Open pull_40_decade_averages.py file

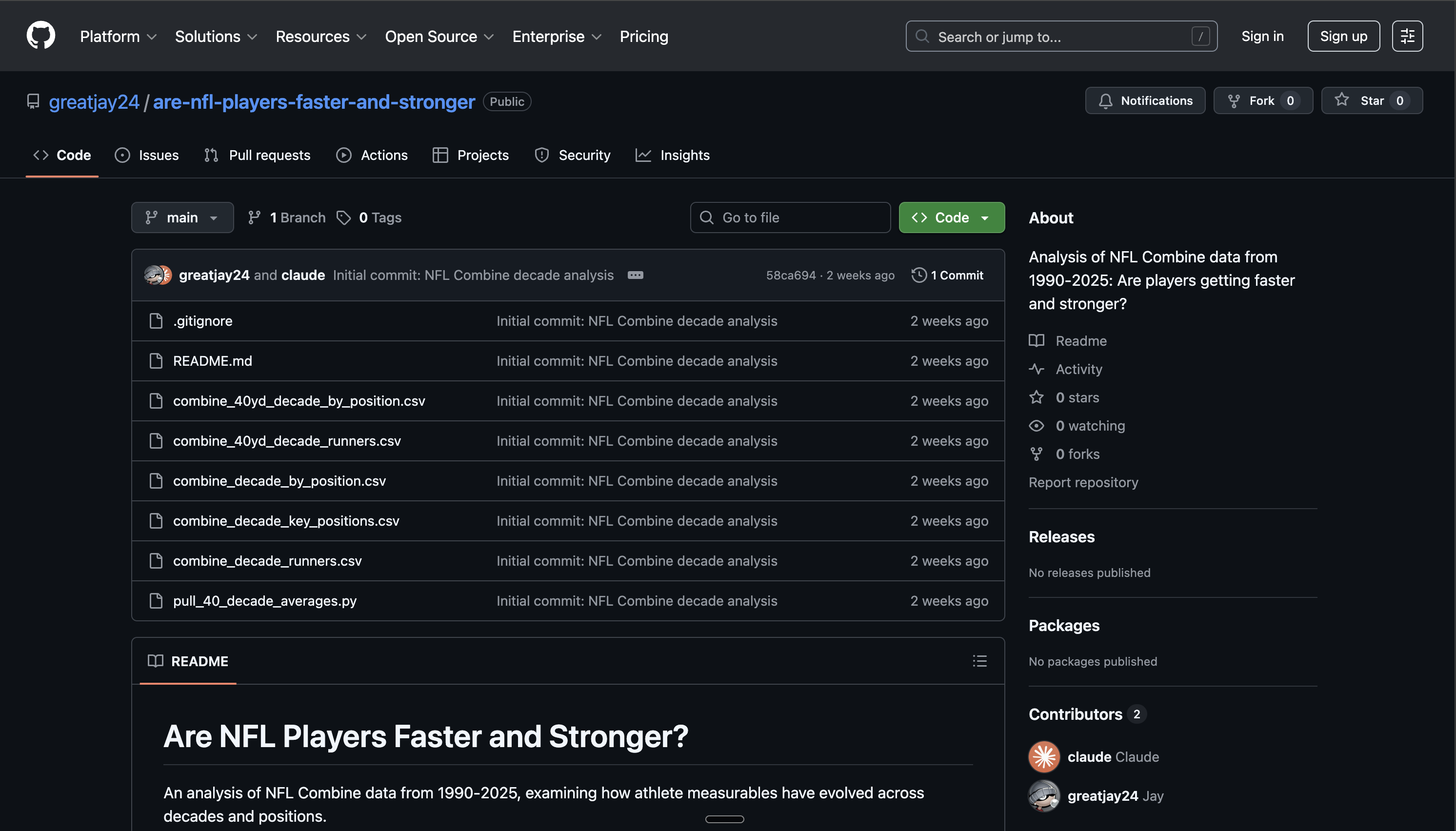tap(265, 600)
